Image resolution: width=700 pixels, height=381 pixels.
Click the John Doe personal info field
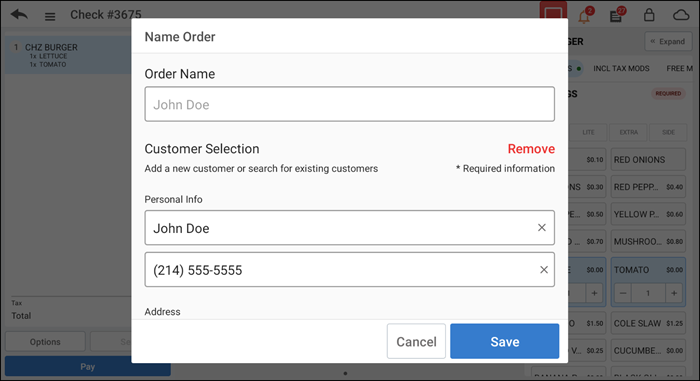pos(350,228)
